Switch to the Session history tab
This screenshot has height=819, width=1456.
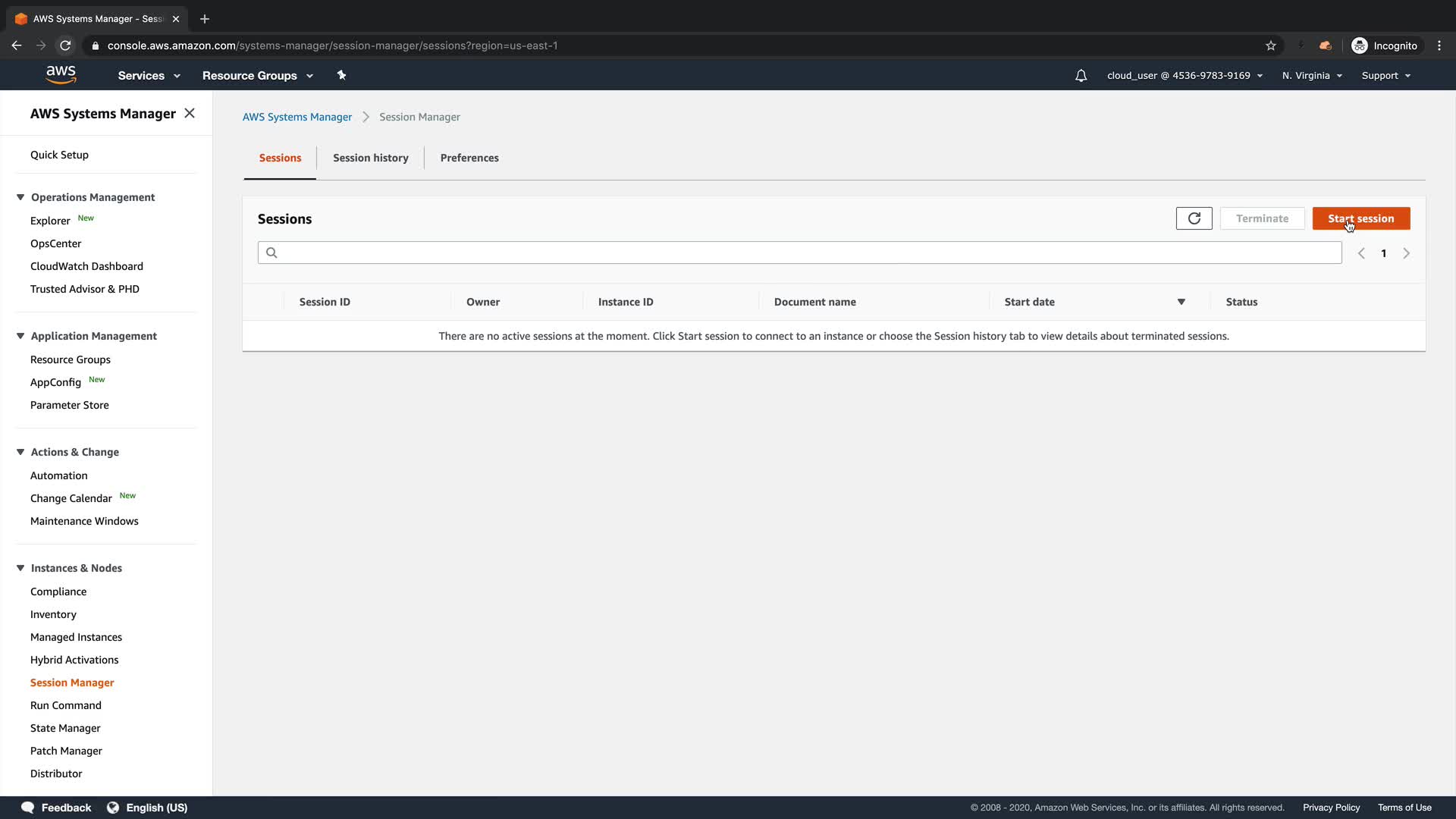tap(370, 158)
